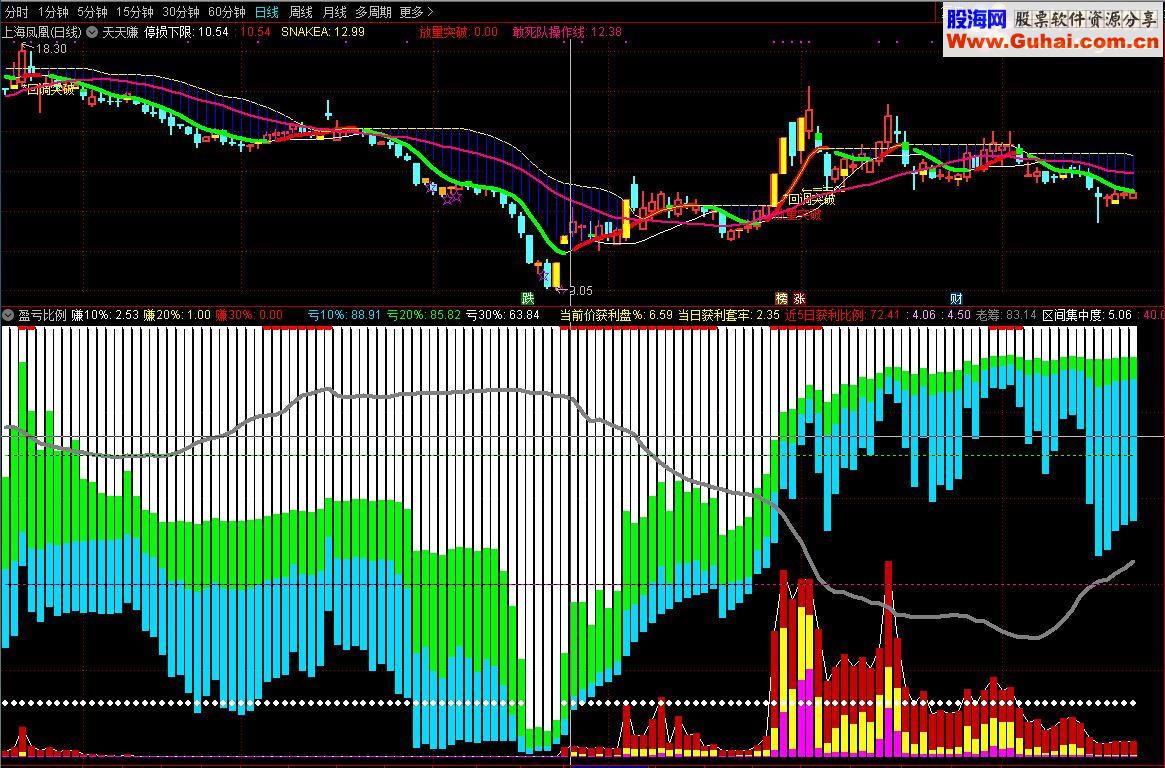
Task: Click the 上海凤凰(日线) stock title
Action: 42,32
